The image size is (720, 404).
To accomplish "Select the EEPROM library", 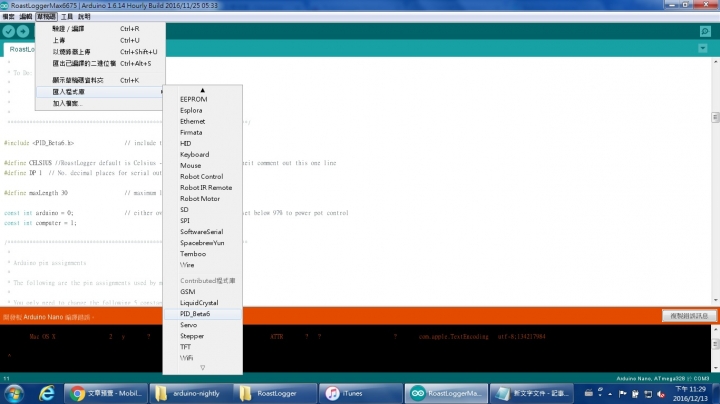I will [x=202, y=99].
